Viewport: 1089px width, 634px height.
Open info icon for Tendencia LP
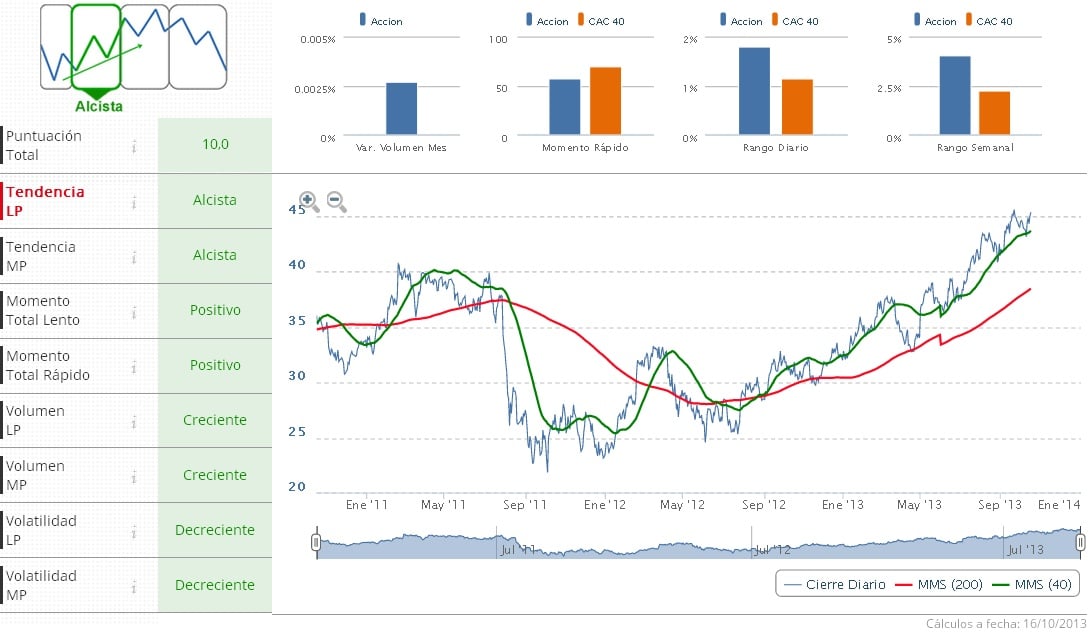coord(134,202)
